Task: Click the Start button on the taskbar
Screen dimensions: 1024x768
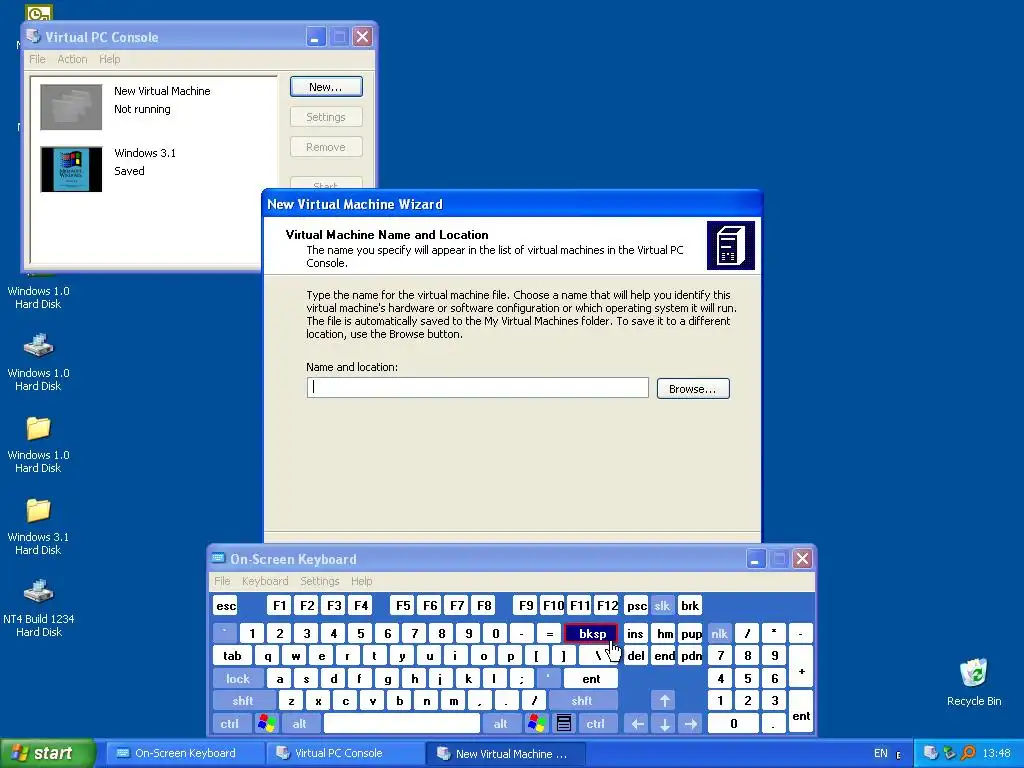Action: pyautogui.click(x=48, y=753)
